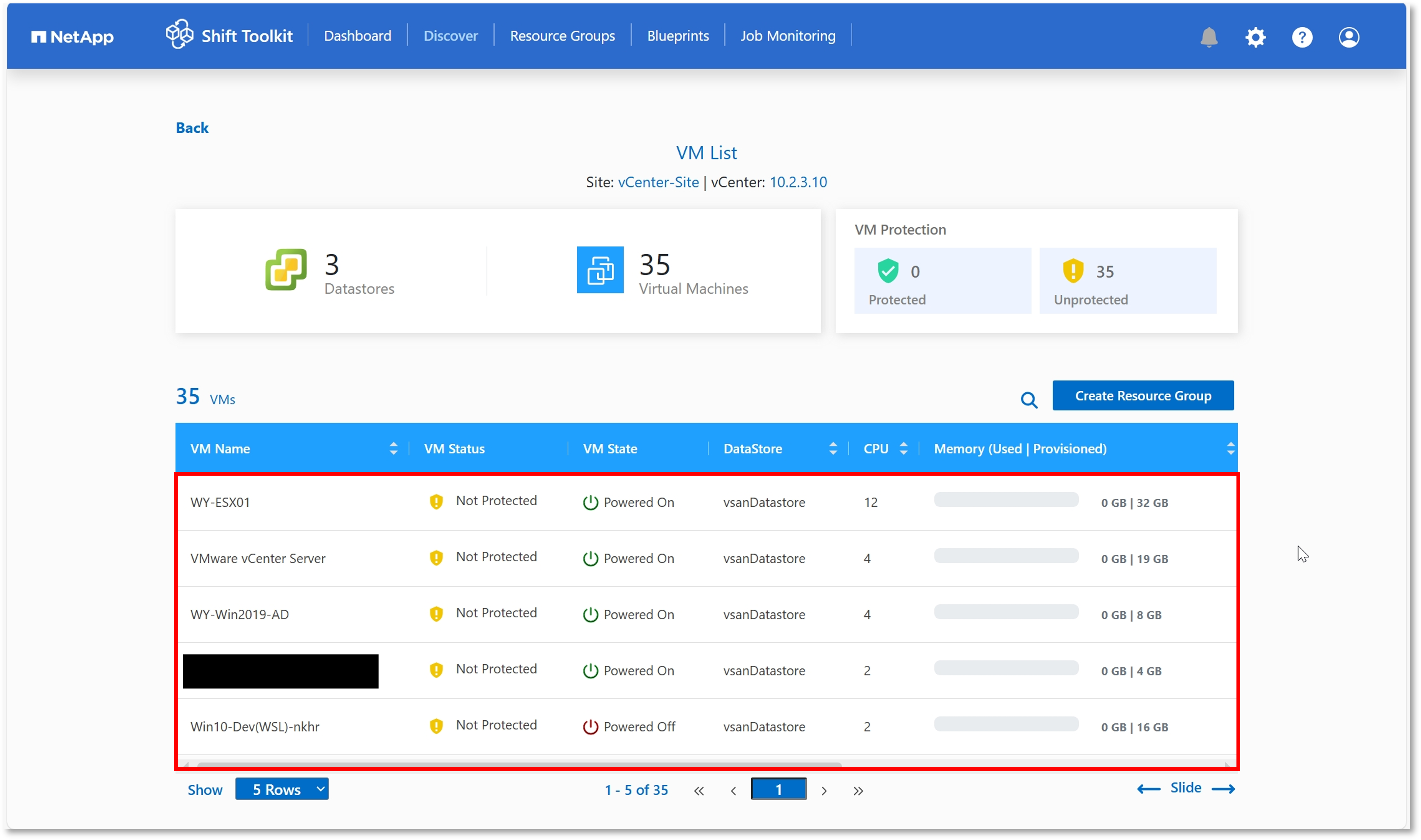
Task: Open the settings gear
Action: (1255, 37)
